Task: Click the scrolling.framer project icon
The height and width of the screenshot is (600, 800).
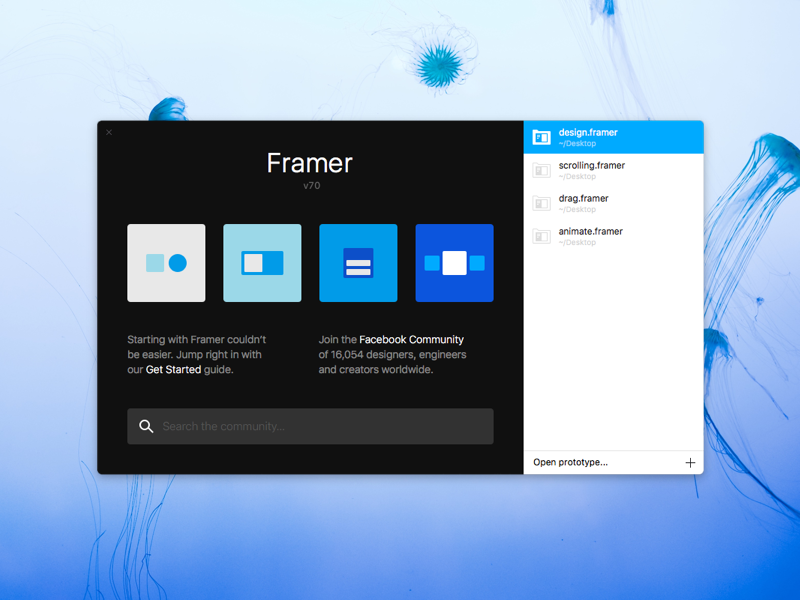Action: coord(541,170)
